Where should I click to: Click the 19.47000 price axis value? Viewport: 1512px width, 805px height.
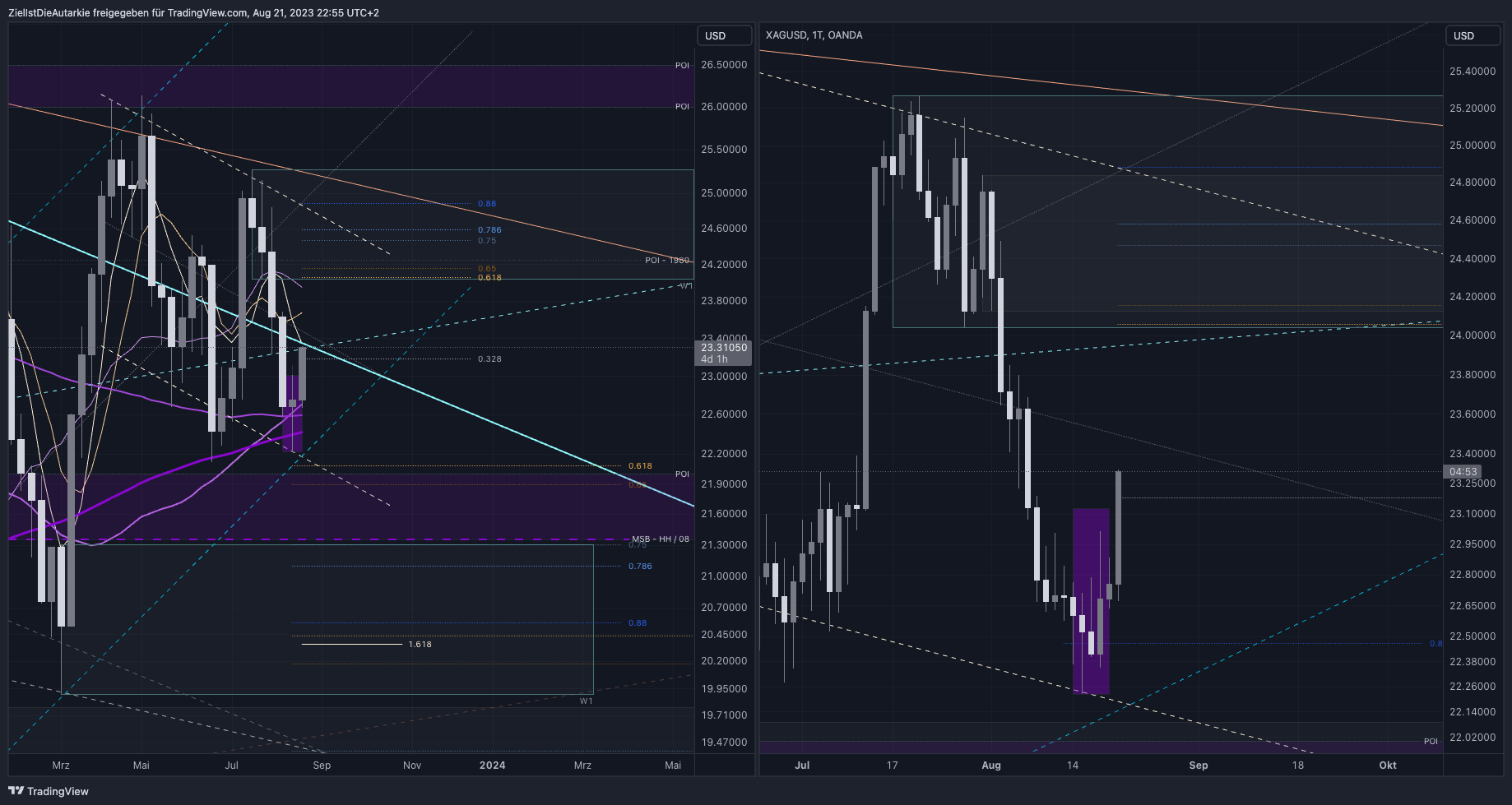coord(724,743)
